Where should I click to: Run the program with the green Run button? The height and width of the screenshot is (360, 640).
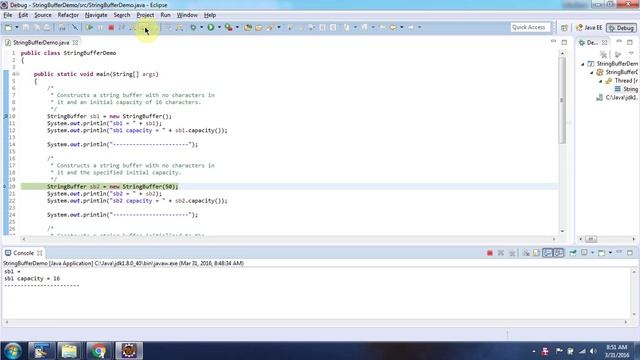211,27
